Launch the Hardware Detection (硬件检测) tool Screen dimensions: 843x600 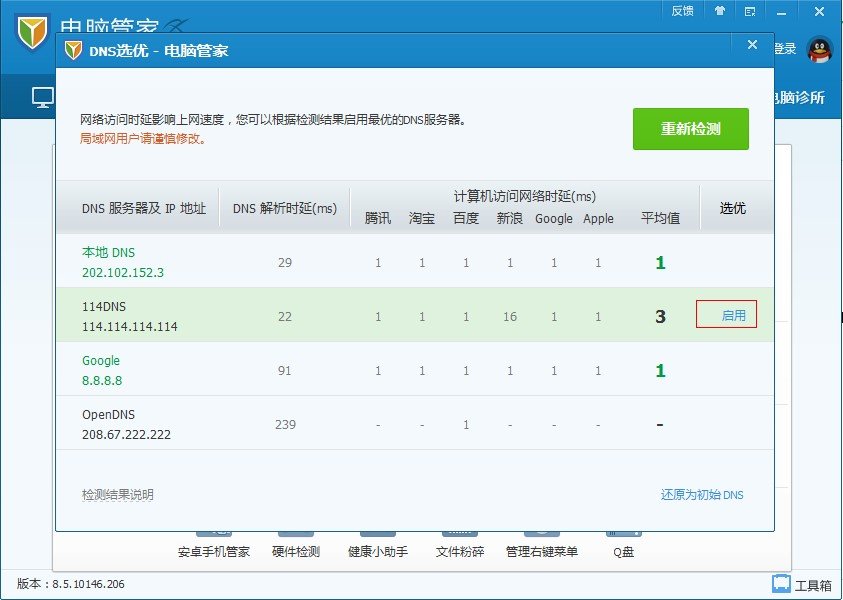click(295, 549)
